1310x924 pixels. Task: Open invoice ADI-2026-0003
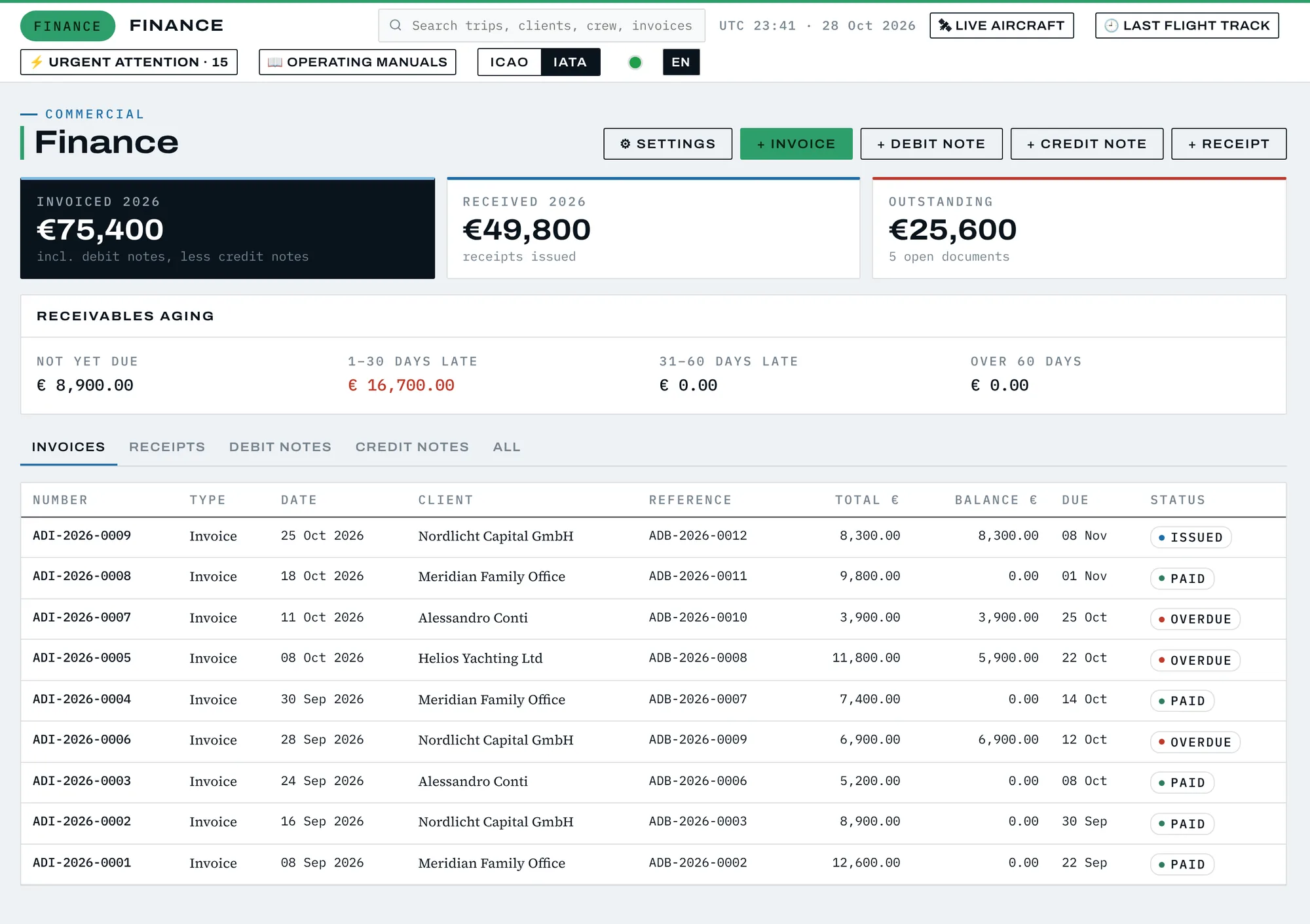[82, 781]
